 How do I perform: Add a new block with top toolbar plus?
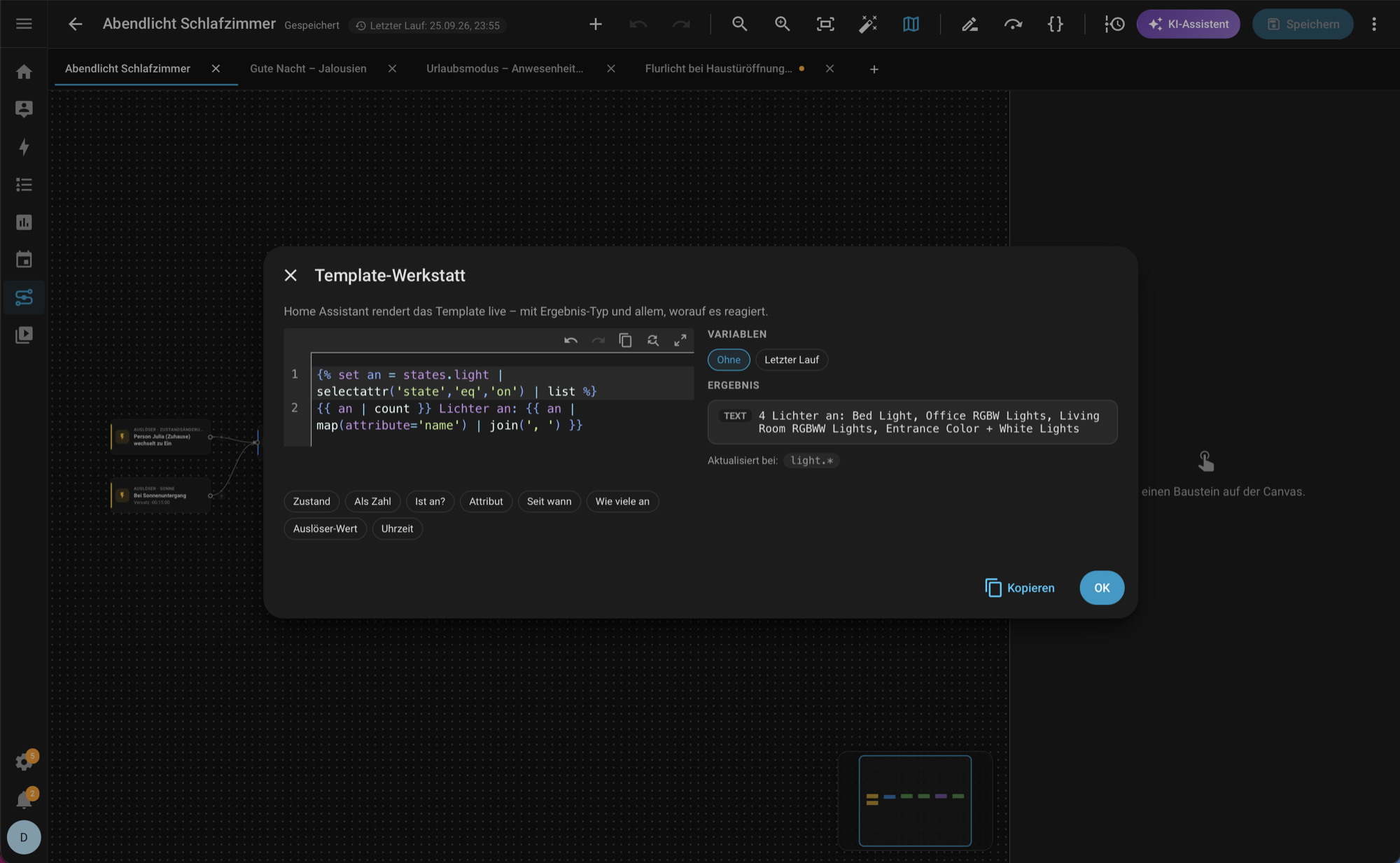(x=596, y=24)
